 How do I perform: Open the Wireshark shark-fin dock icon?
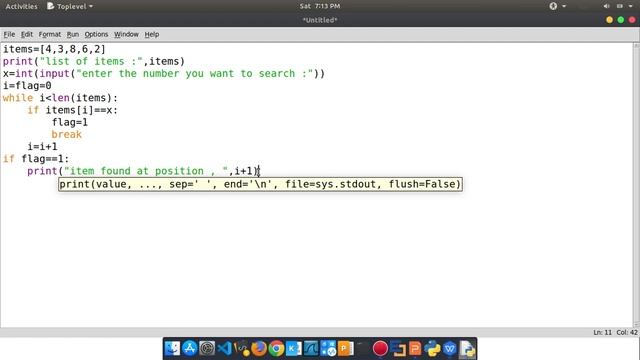coord(311,349)
